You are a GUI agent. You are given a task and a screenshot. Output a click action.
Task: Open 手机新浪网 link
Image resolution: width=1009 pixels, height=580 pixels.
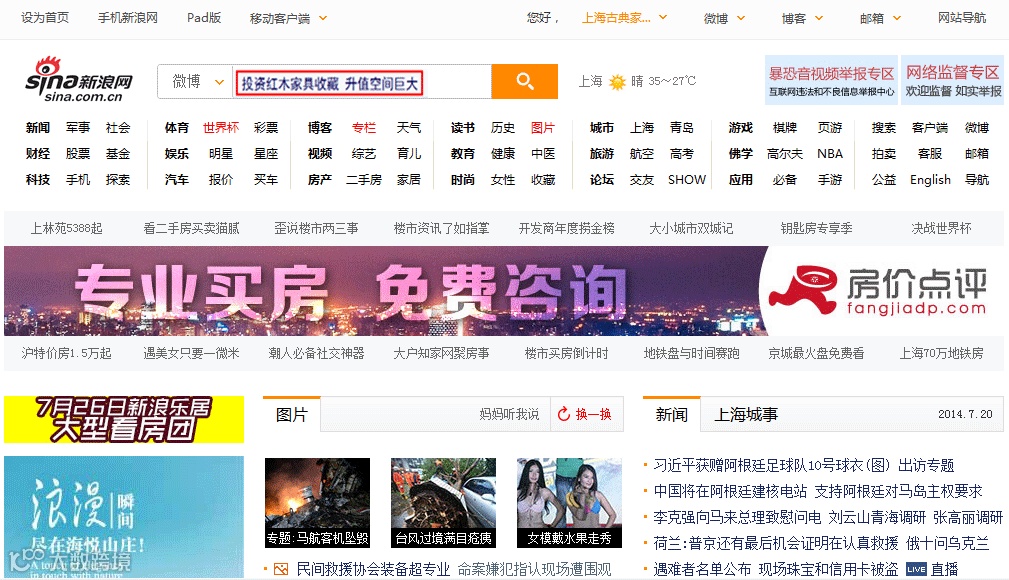pyautogui.click(x=127, y=17)
